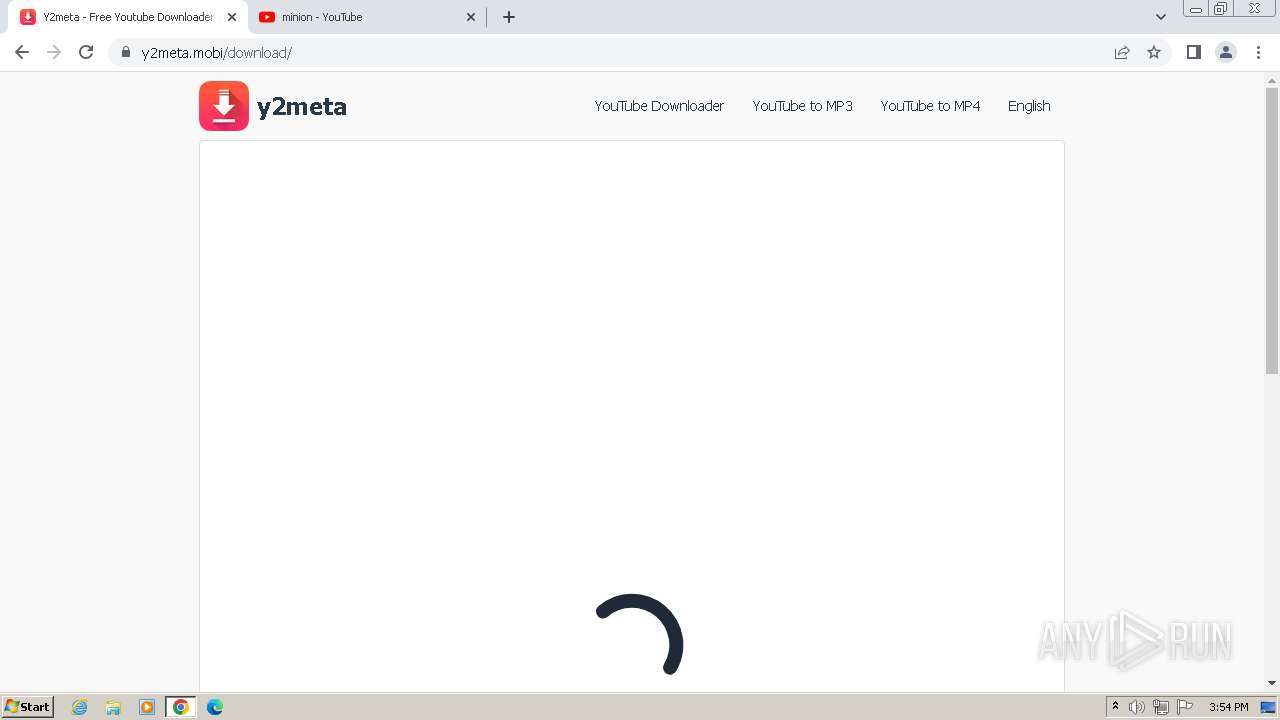Go back with the browser back arrow
The width and height of the screenshot is (1280, 720).
click(22, 52)
